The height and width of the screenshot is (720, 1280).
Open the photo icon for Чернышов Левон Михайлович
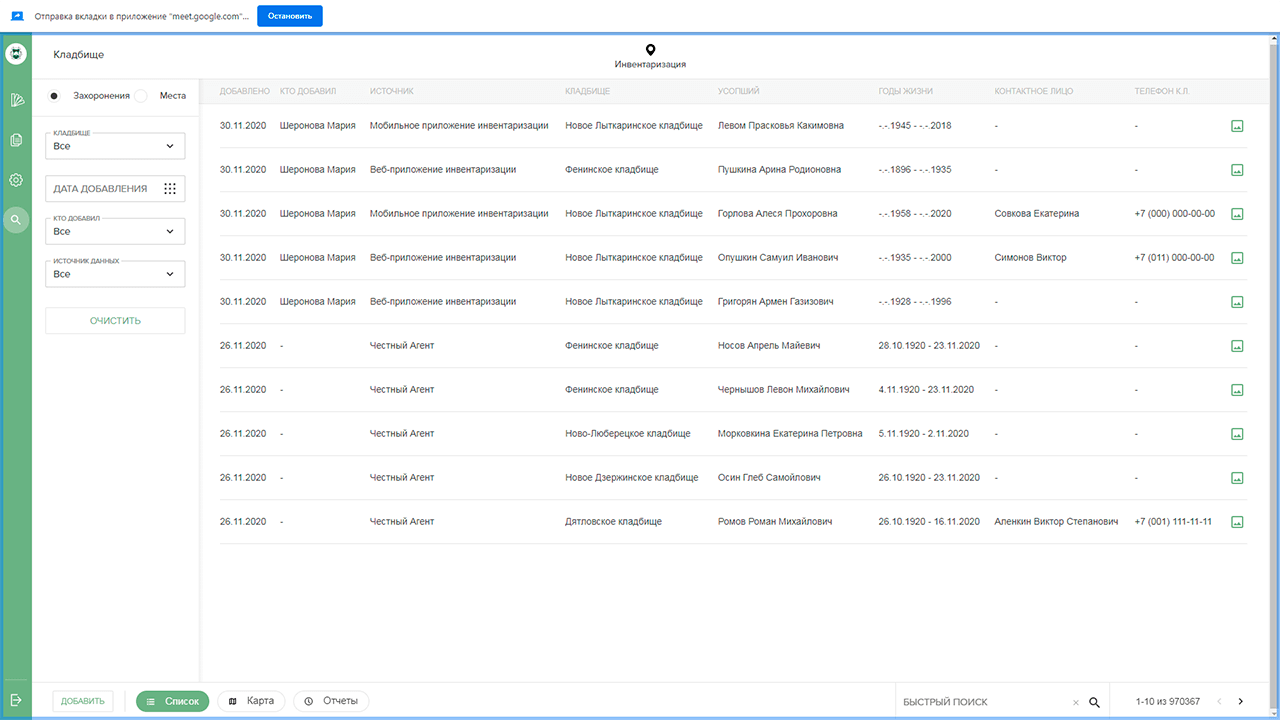(1237, 390)
